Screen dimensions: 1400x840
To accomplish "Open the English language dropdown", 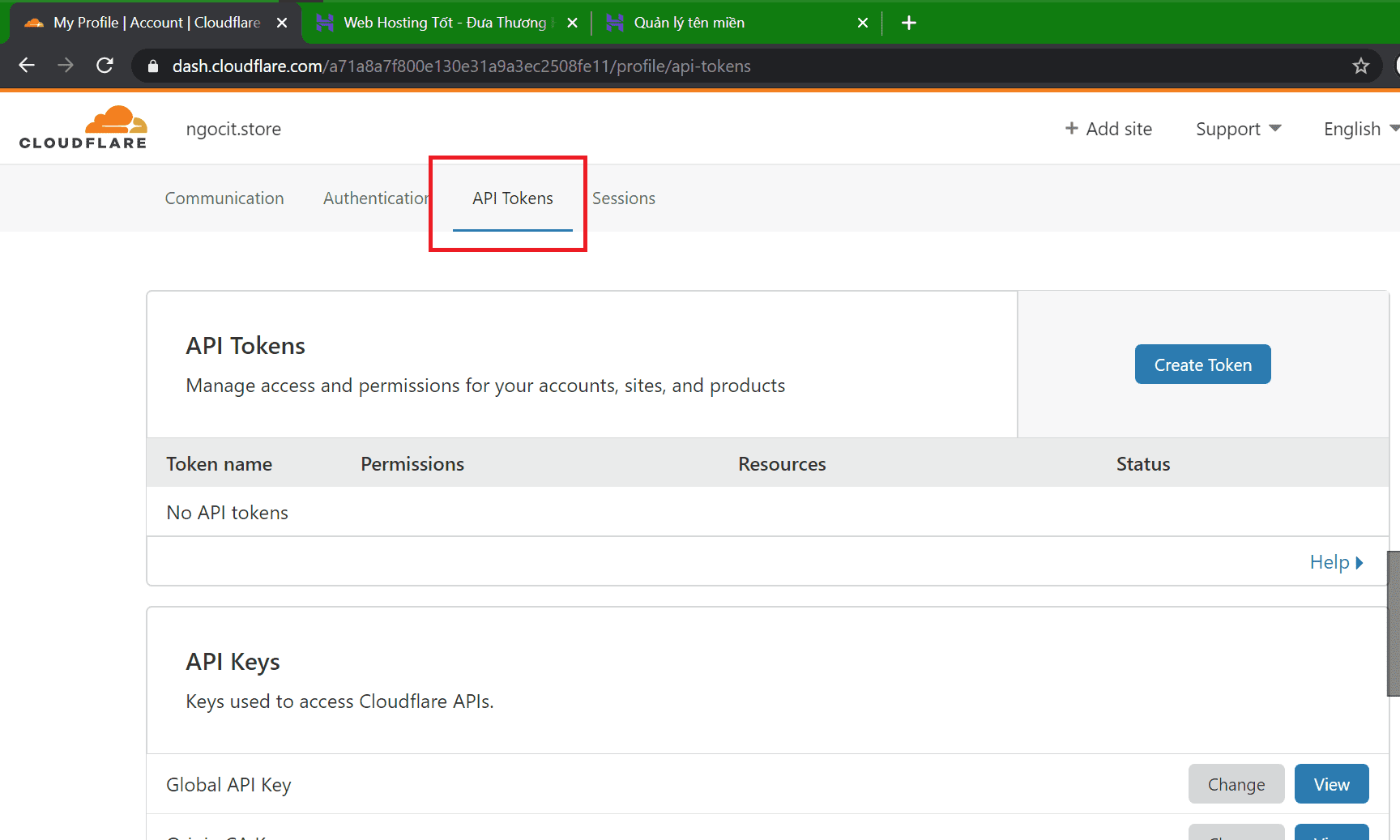I will coord(1359,129).
